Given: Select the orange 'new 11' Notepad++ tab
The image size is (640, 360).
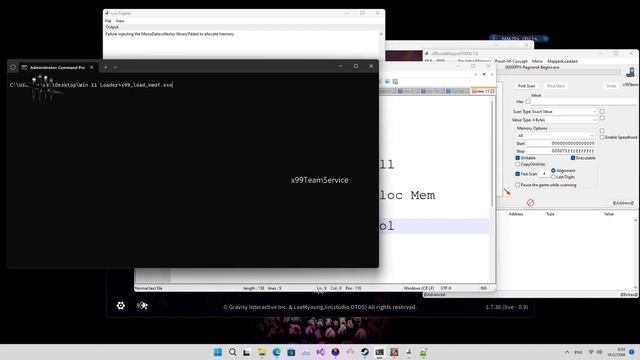Looking at the screenshot, I should [483, 91].
